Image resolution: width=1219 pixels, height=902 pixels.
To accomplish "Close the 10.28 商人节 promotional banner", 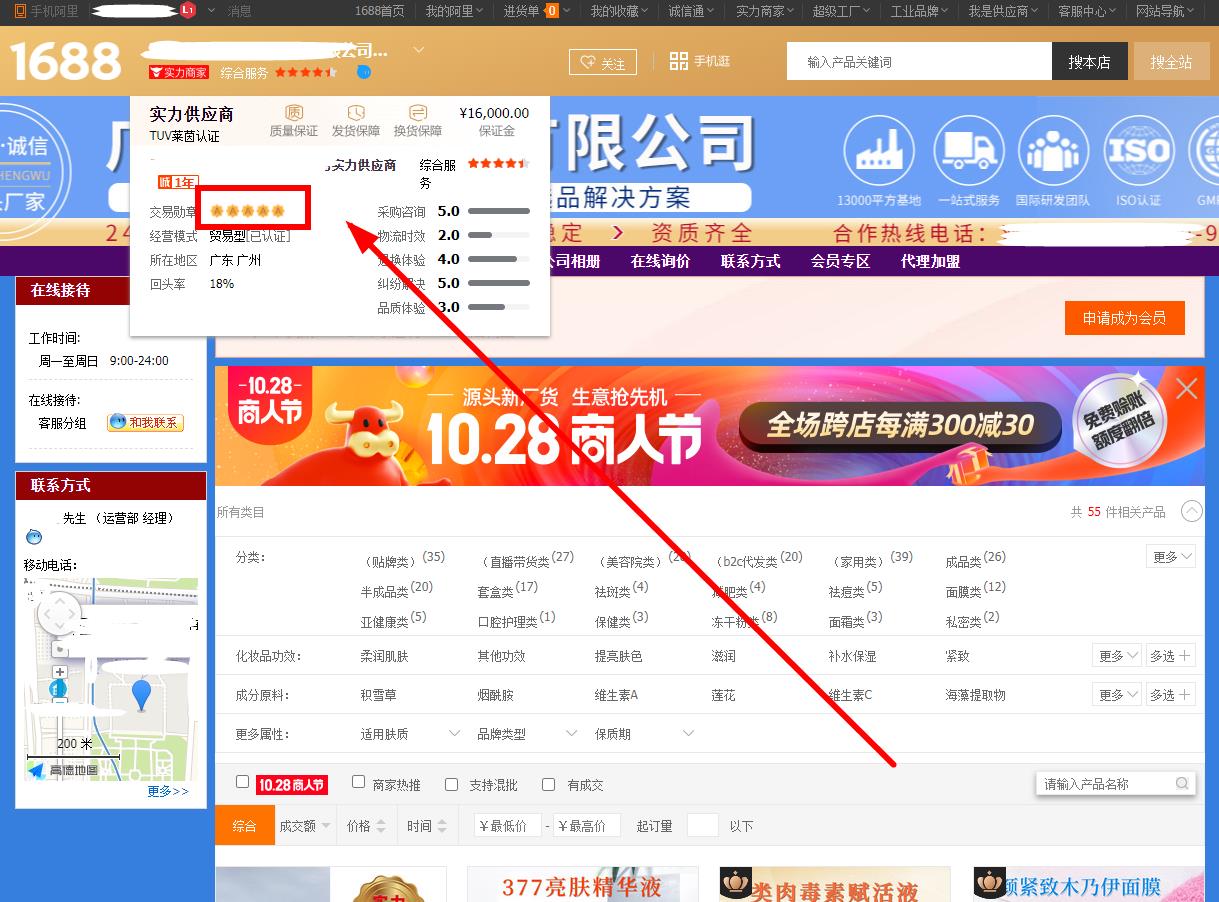I will click(1186, 389).
